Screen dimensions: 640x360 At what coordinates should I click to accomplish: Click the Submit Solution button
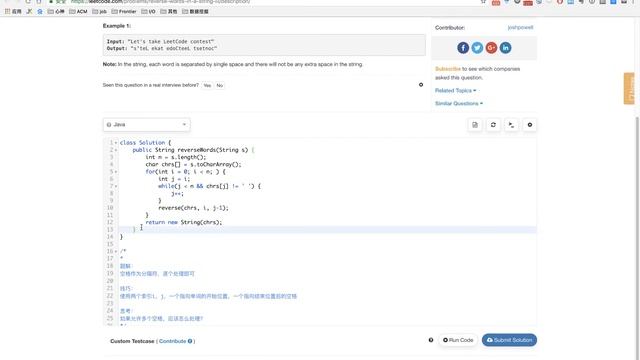(x=509, y=340)
